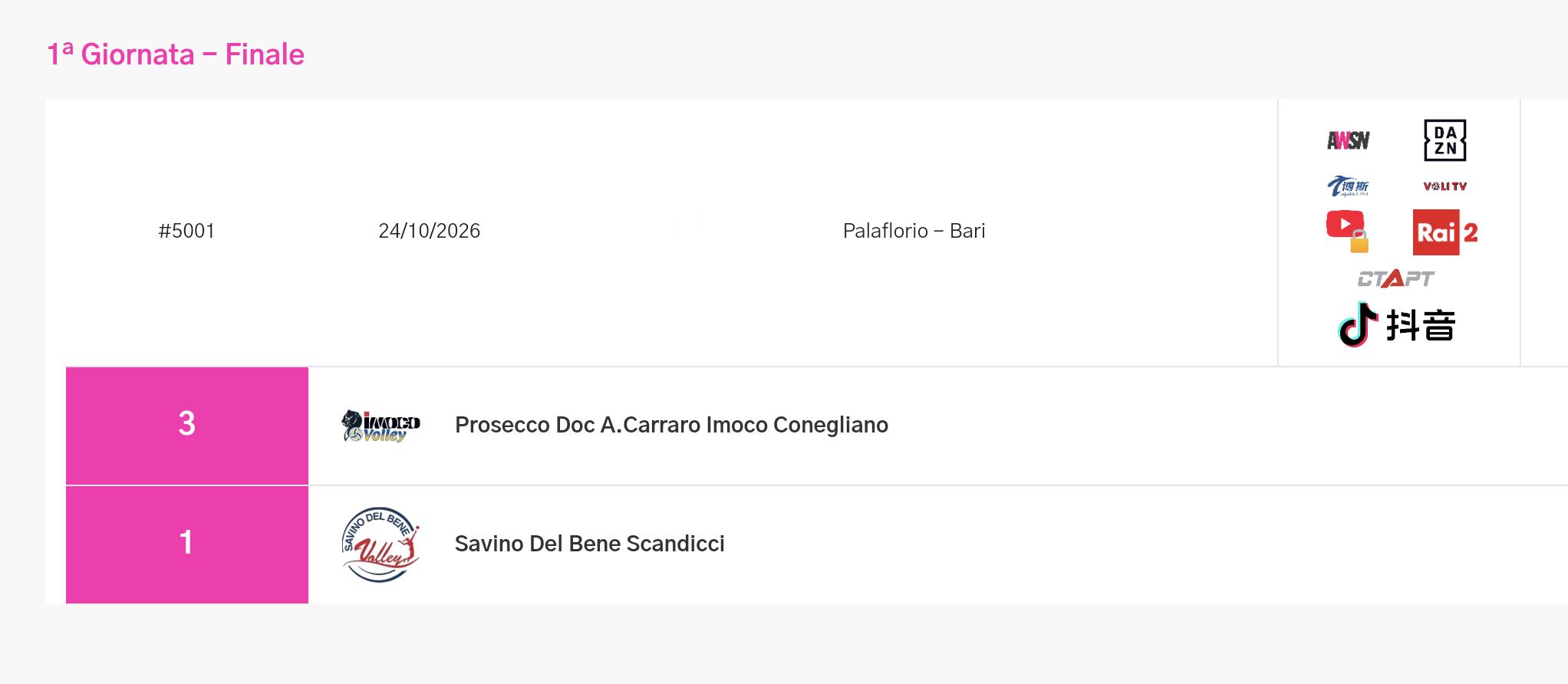The height and width of the screenshot is (684, 1568).
Task: Open Savino Del Bene Scandicci team page
Action: pyautogui.click(x=589, y=544)
